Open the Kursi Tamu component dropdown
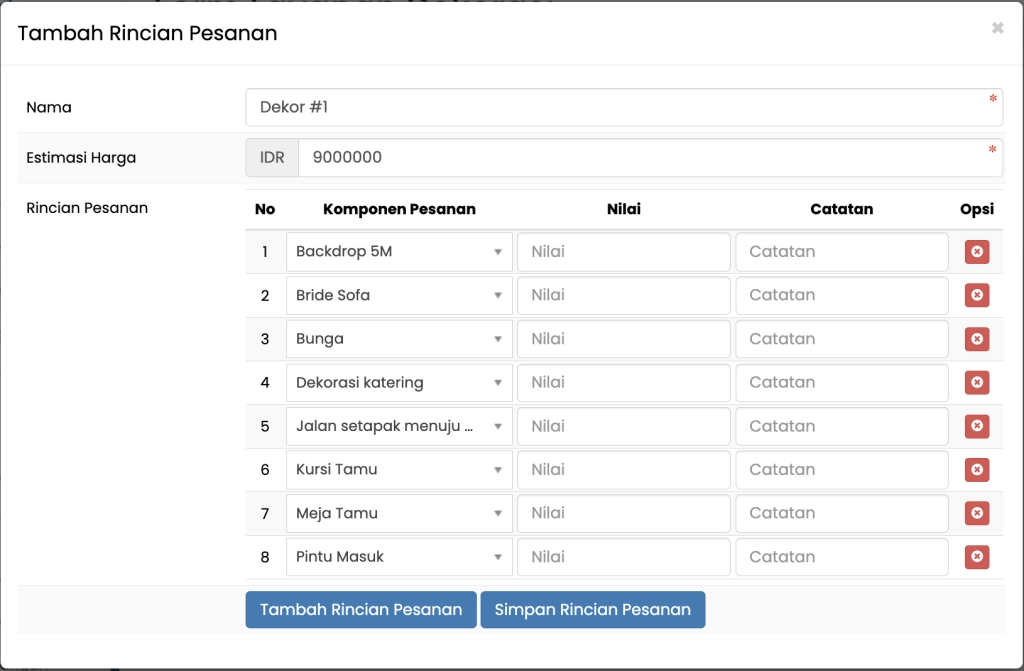Screen dimensions: 1024x671 click(x=398, y=470)
